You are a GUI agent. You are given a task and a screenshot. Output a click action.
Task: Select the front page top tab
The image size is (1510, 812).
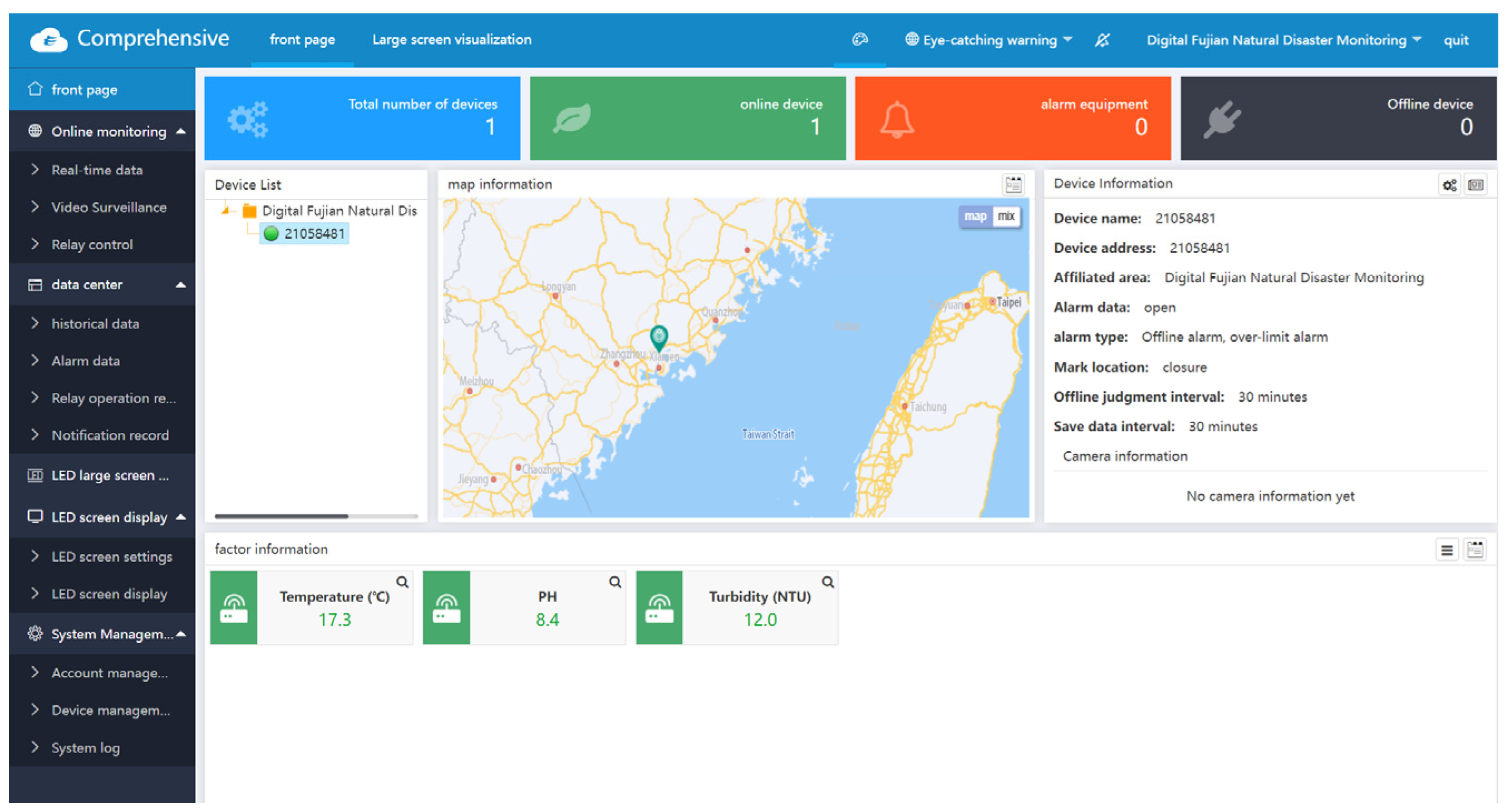click(302, 40)
